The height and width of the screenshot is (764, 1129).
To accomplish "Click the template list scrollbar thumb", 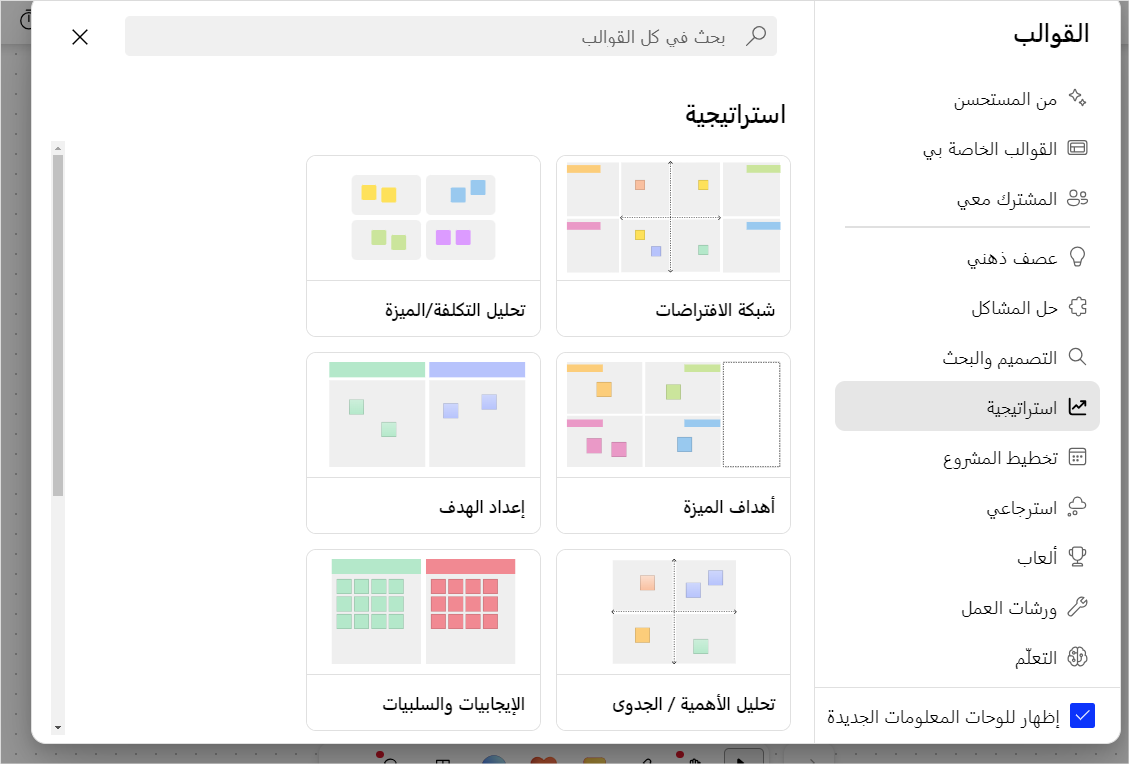I will (58, 325).
